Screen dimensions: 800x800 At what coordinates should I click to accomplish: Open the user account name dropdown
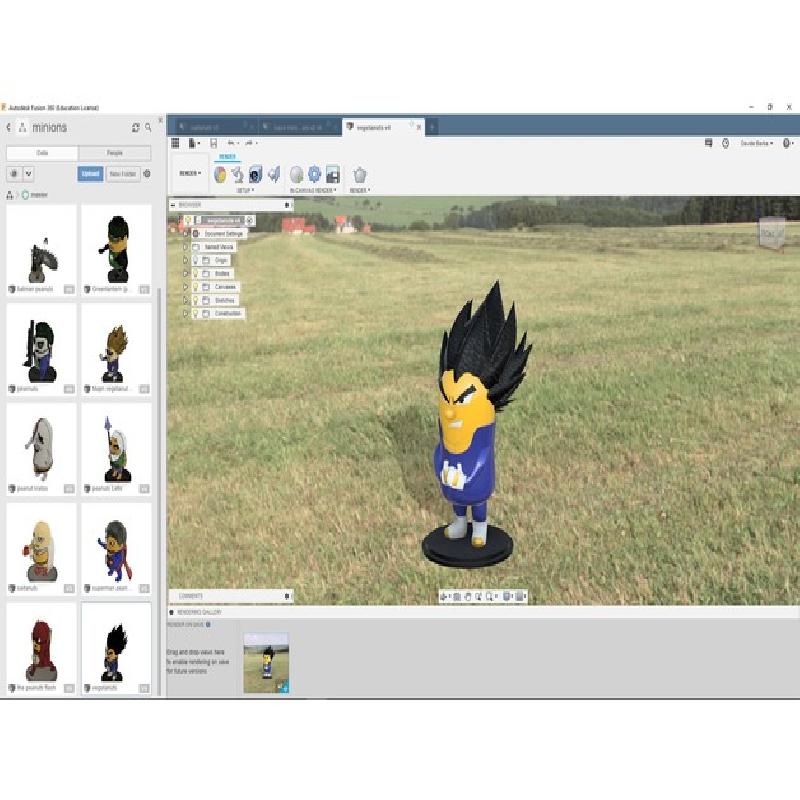coord(757,143)
